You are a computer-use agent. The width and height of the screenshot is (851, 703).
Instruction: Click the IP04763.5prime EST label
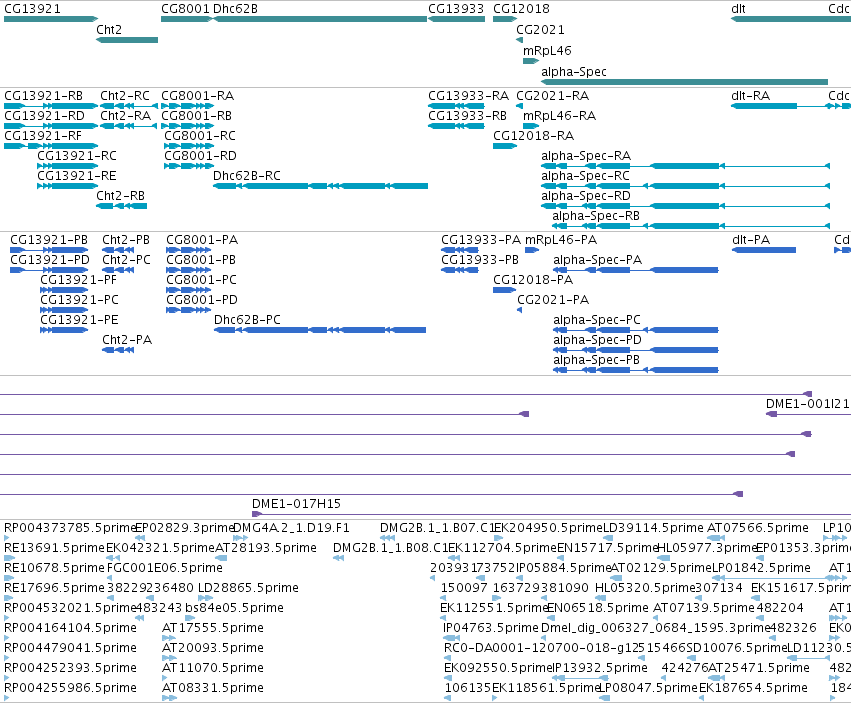pos(491,628)
